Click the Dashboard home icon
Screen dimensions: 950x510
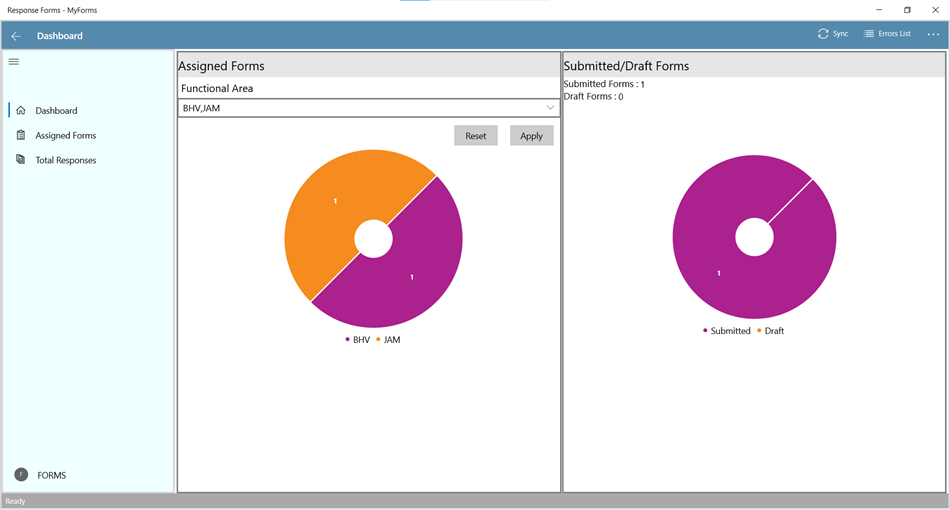pos(21,110)
